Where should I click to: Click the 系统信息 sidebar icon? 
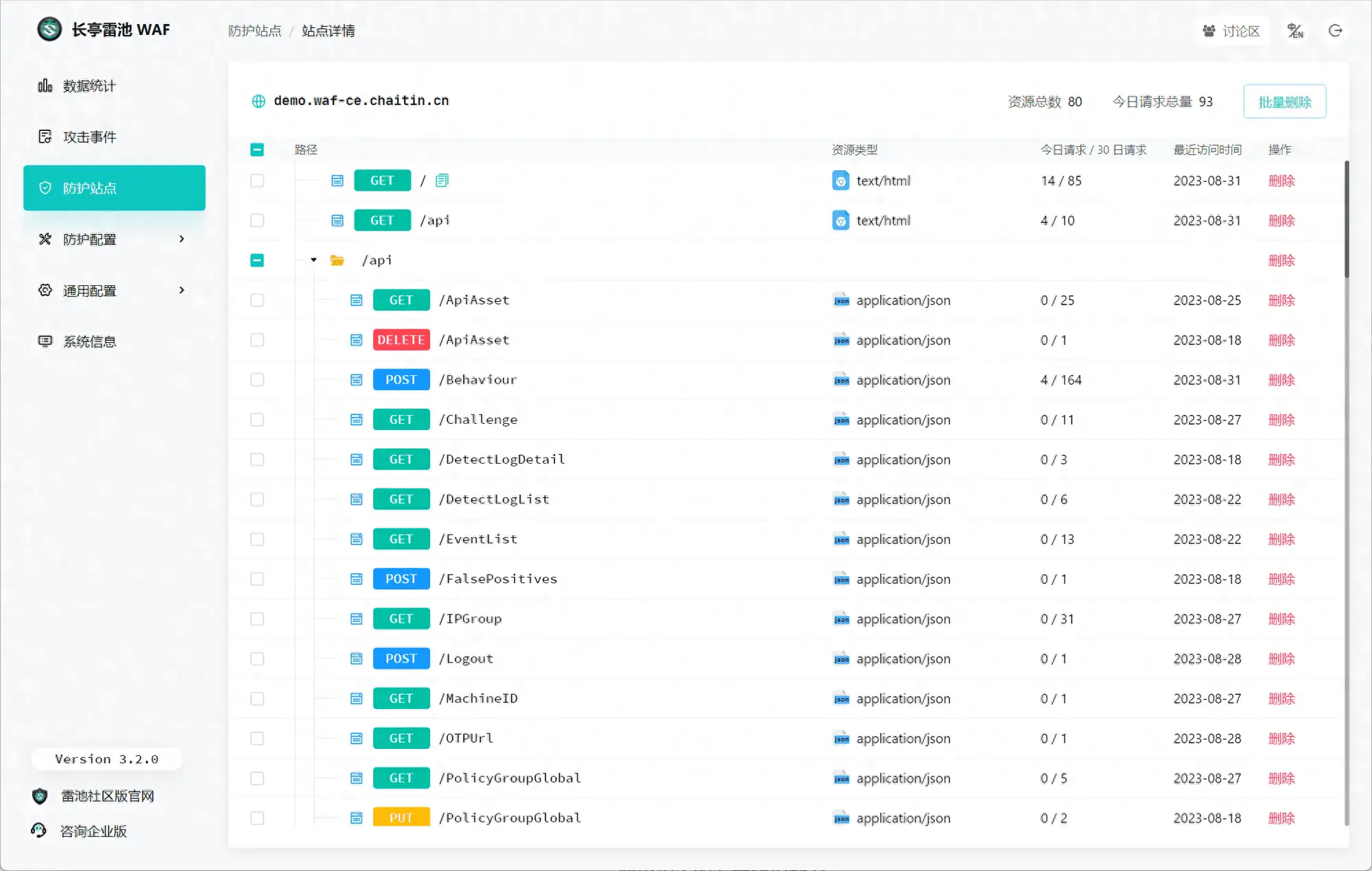tap(45, 341)
